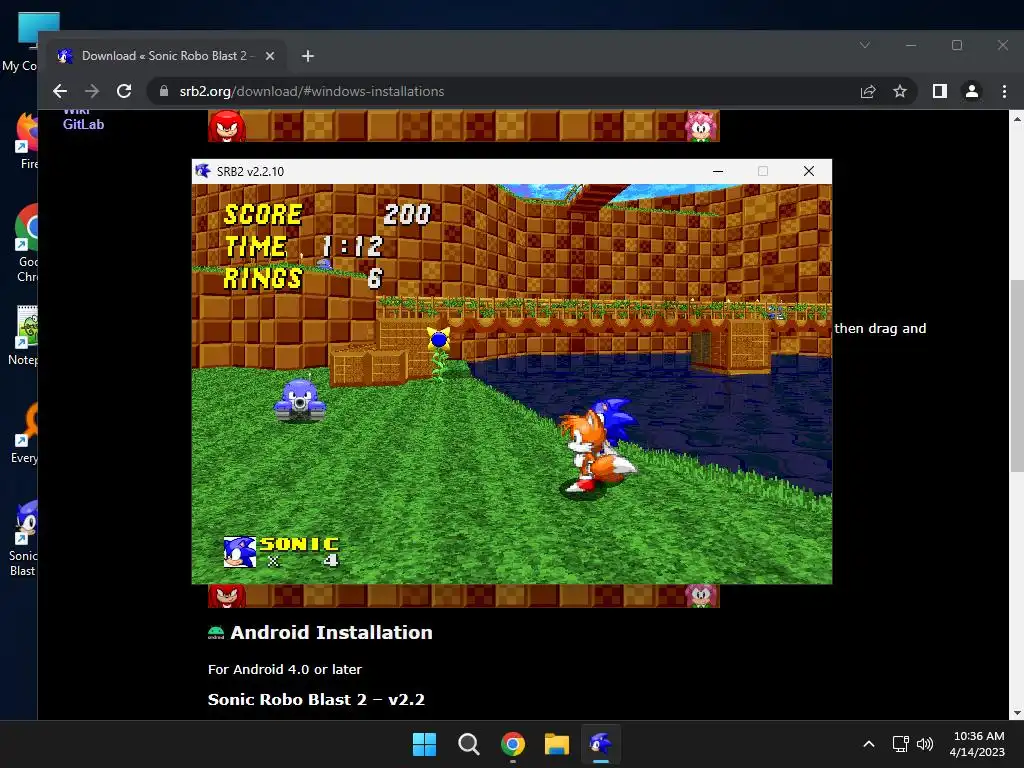Screen dimensions: 1024x768
Task: Open a new Chrome tab
Action: click(308, 56)
